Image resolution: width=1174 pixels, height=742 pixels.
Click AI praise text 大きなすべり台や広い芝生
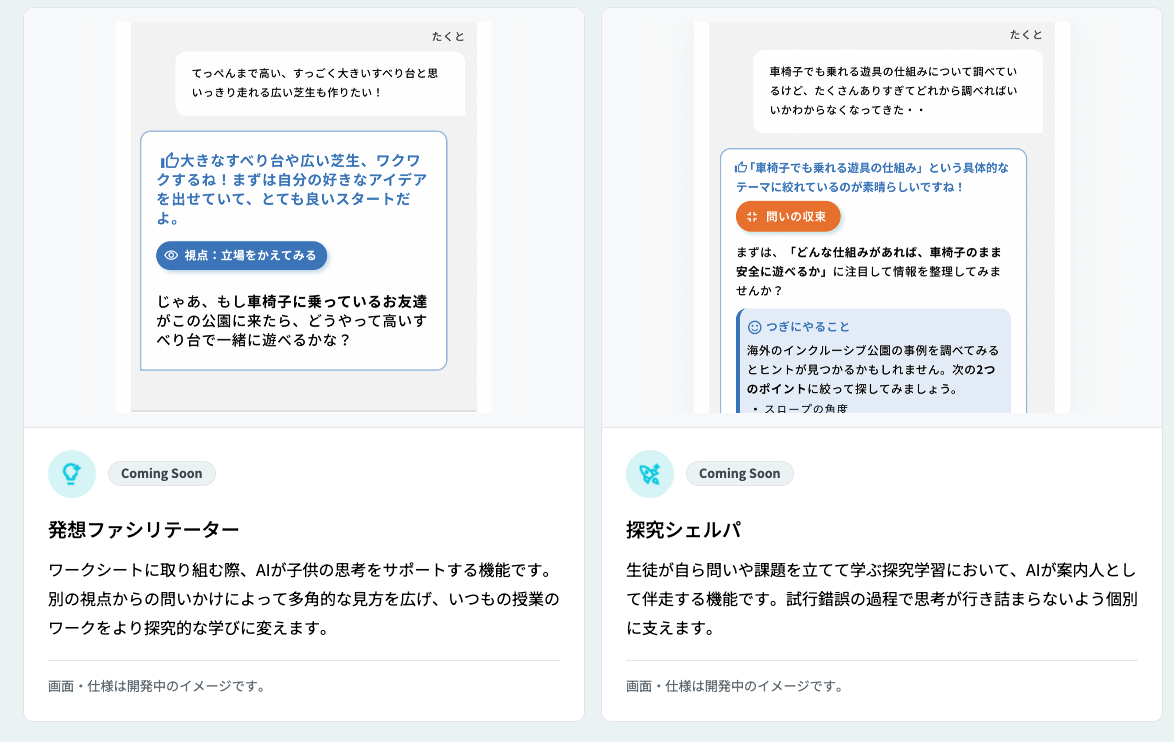(292, 189)
